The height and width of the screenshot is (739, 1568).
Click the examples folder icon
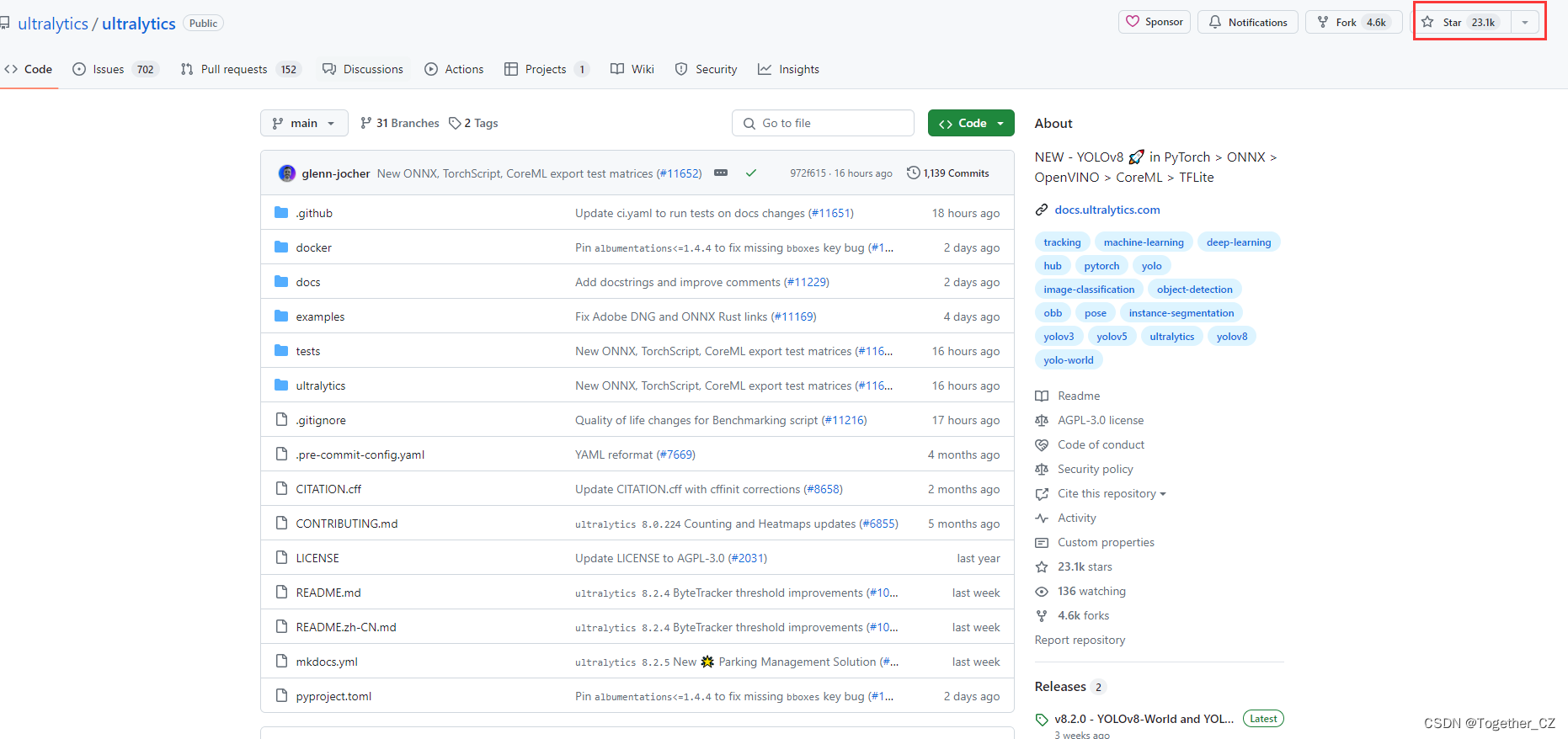[x=281, y=316]
